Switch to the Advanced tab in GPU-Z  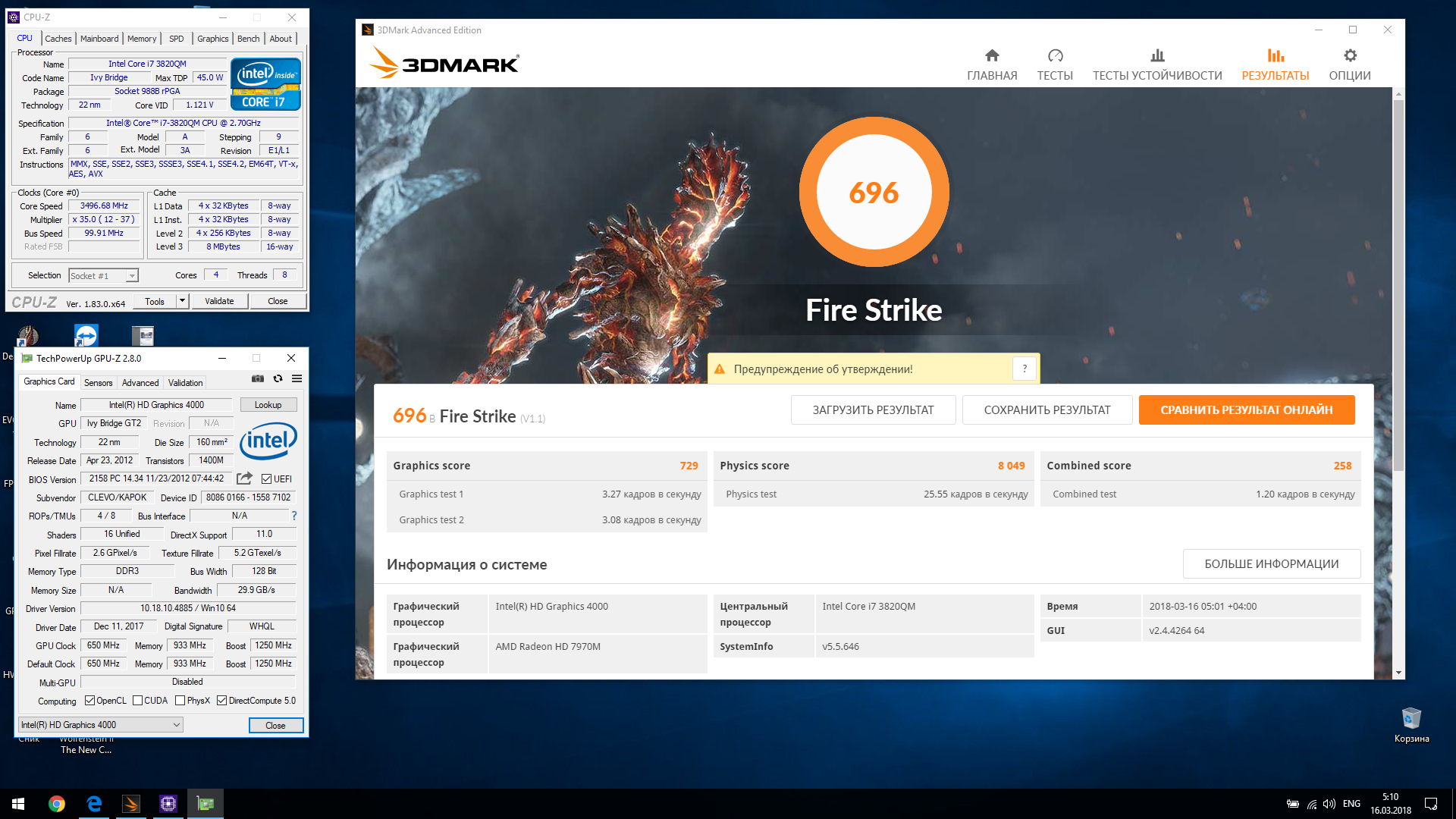tap(140, 383)
